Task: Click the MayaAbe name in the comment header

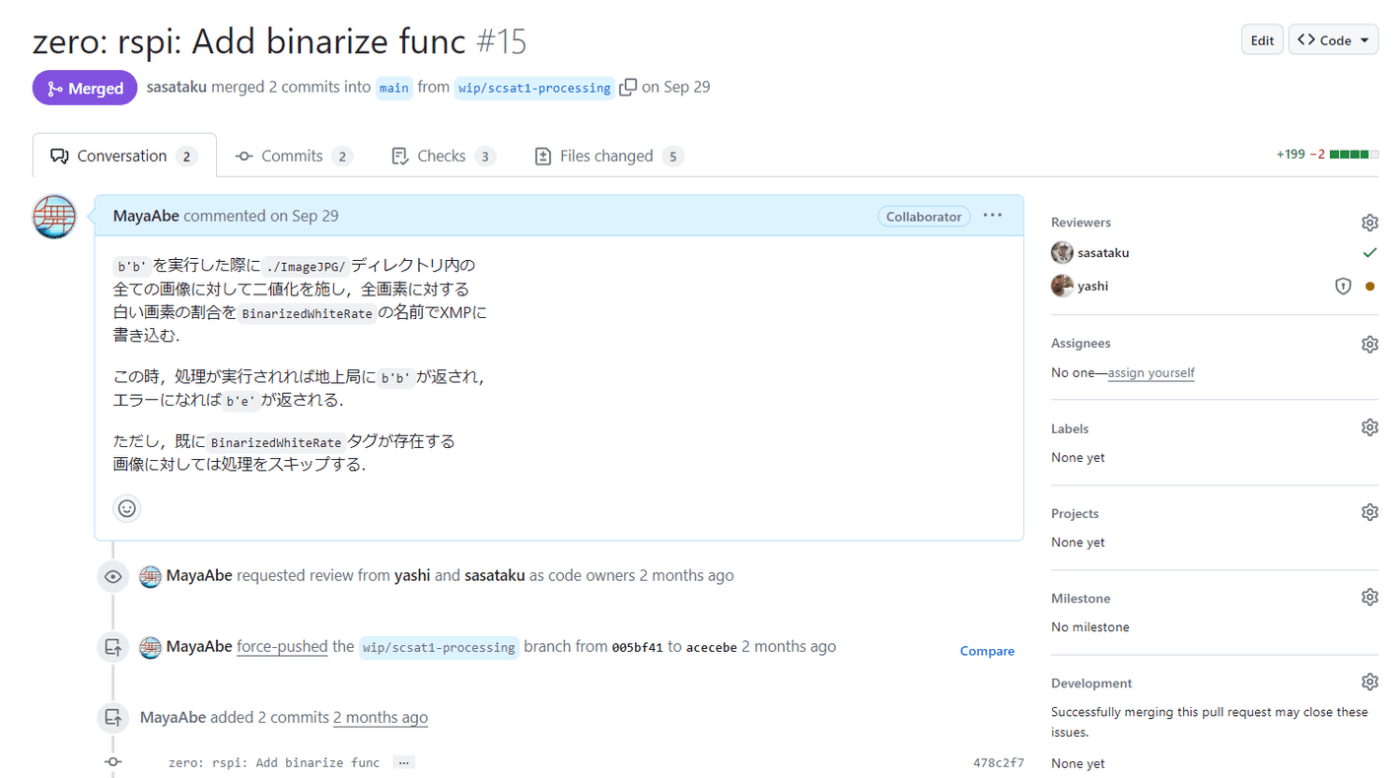Action: click(x=146, y=216)
